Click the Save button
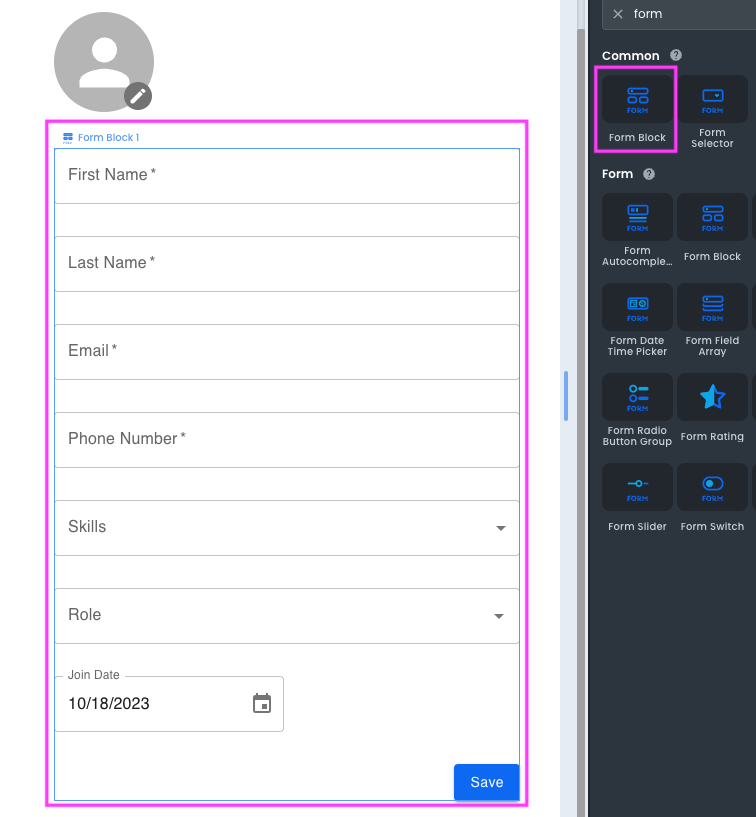 486,782
